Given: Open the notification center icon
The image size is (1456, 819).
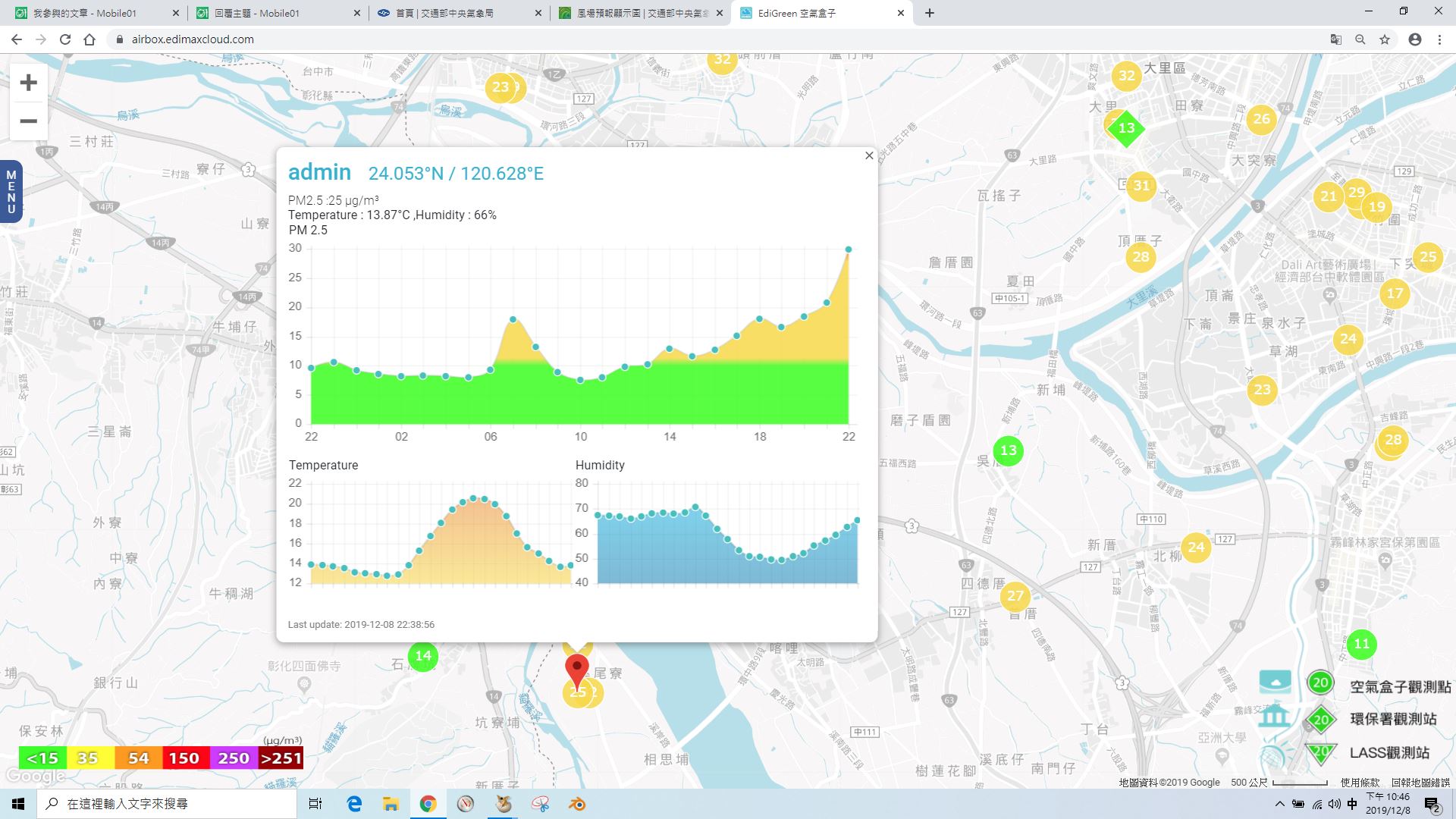Looking at the screenshot, I should [1432, 804].
